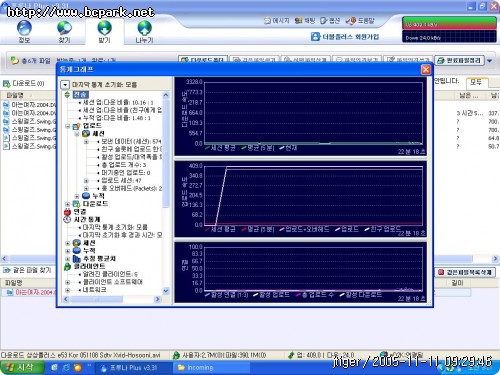Expand the 누적 node under 업로드
This screenshot has width=500, height=375.
point(77,196)
